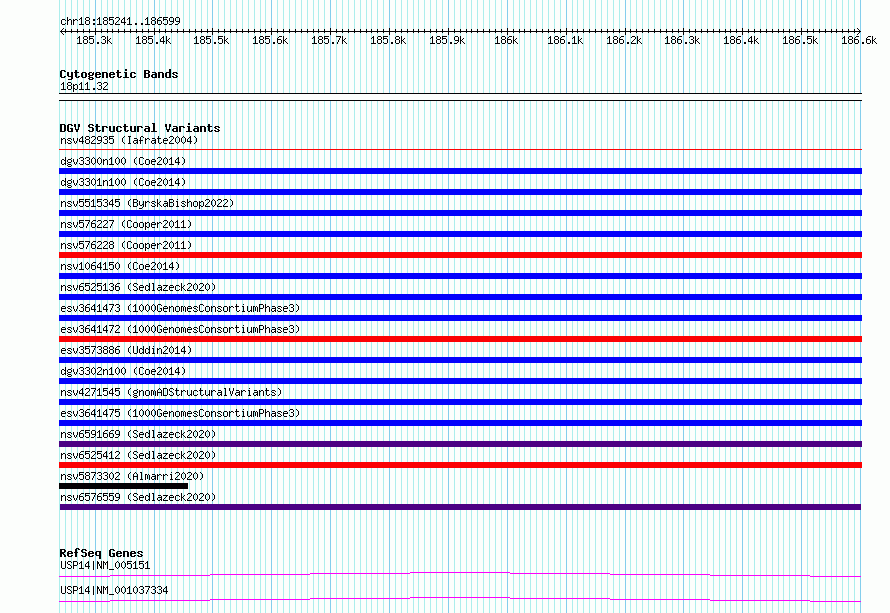Click the magenta line under USP14|NM_001037334
Image resolution: width=890 pixels, height=613 pixels.
460,599
